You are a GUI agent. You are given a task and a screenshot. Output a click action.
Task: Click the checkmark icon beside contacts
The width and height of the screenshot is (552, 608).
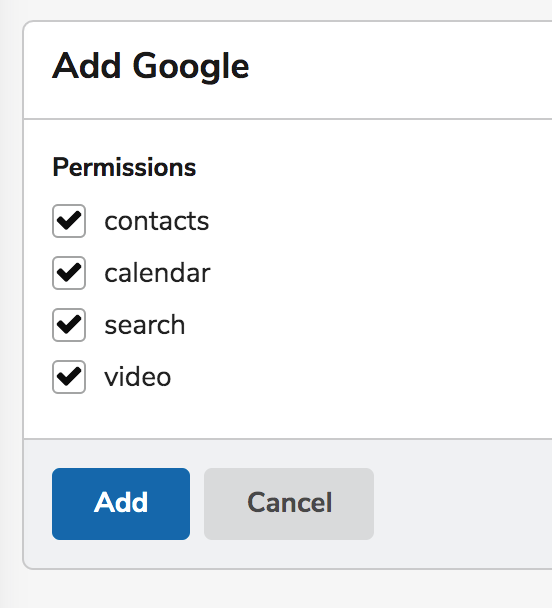click(x=69, y=221)
